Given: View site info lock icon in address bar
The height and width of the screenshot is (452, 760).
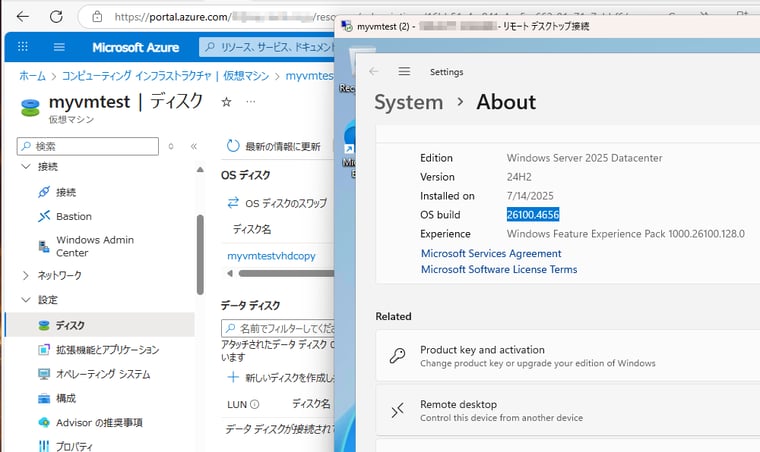Looking at the screenshot, I should click(x=97, y=17).
